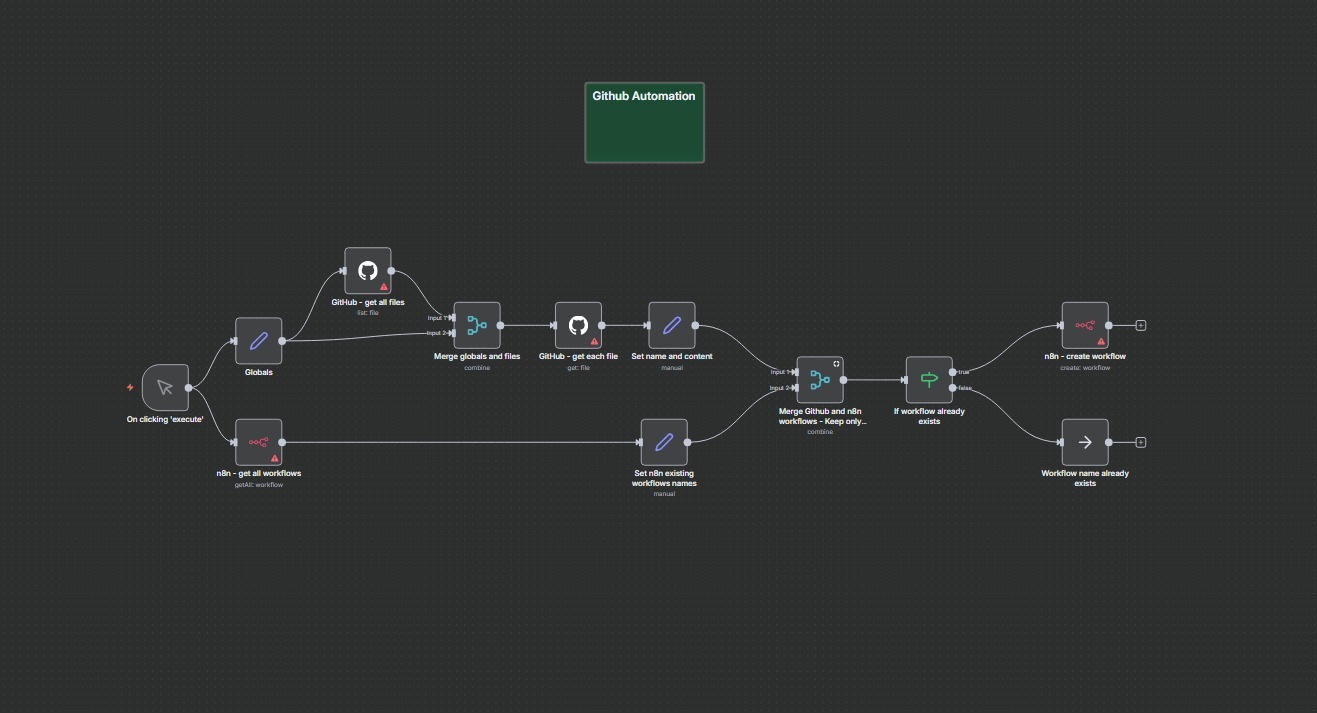Screen dimensions: 1317x713
Task: Select the 'n8n - create workflow' node
Action: click(x=1085, y=325)
